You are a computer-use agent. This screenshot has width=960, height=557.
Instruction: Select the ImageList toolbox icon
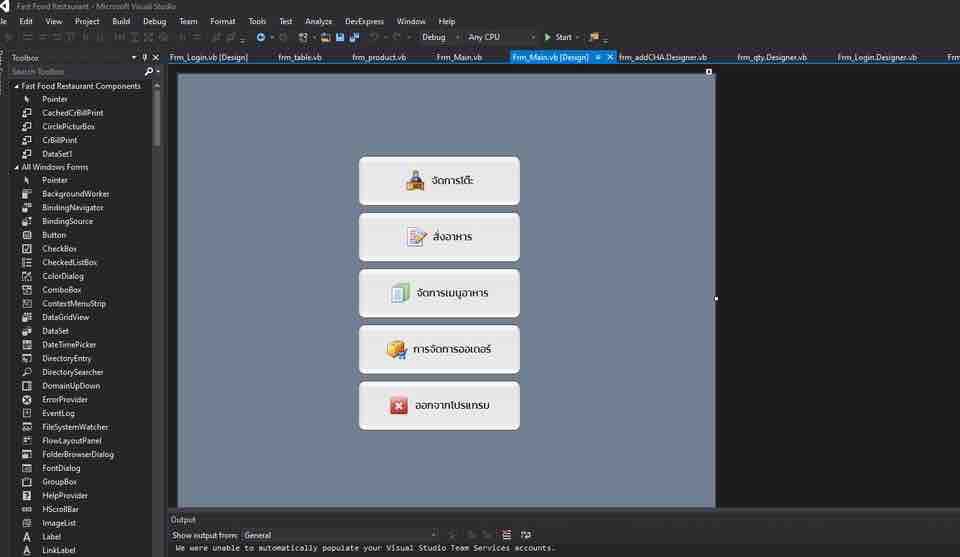pyautogui.click(x=27, y=523)
